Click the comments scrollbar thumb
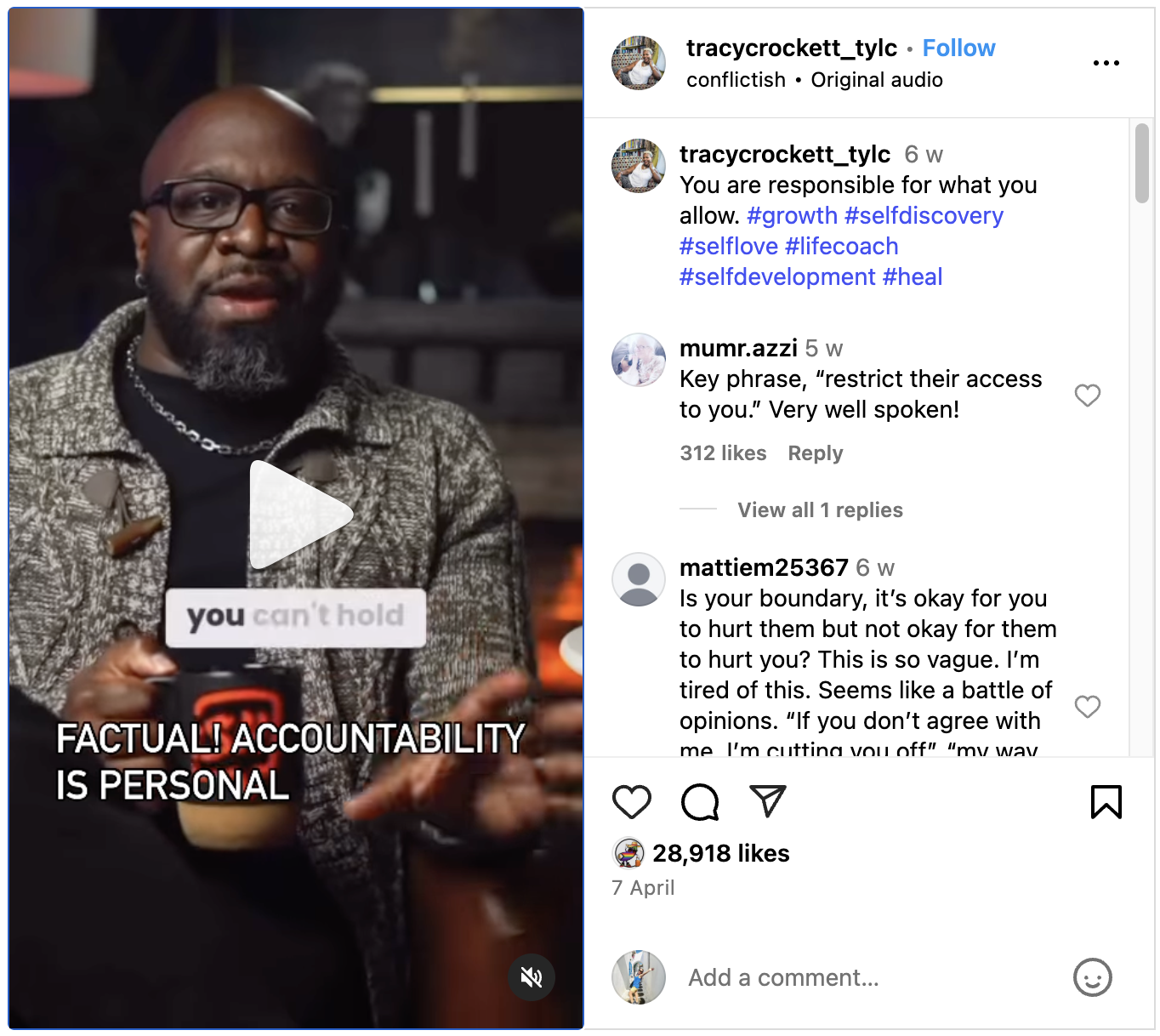Viewport: 1160px width, 1036px height. [x=1141, y=163]
